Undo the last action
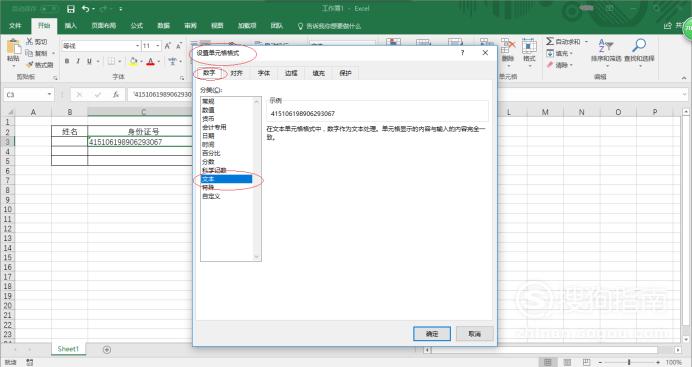 (x=86, y=9)
